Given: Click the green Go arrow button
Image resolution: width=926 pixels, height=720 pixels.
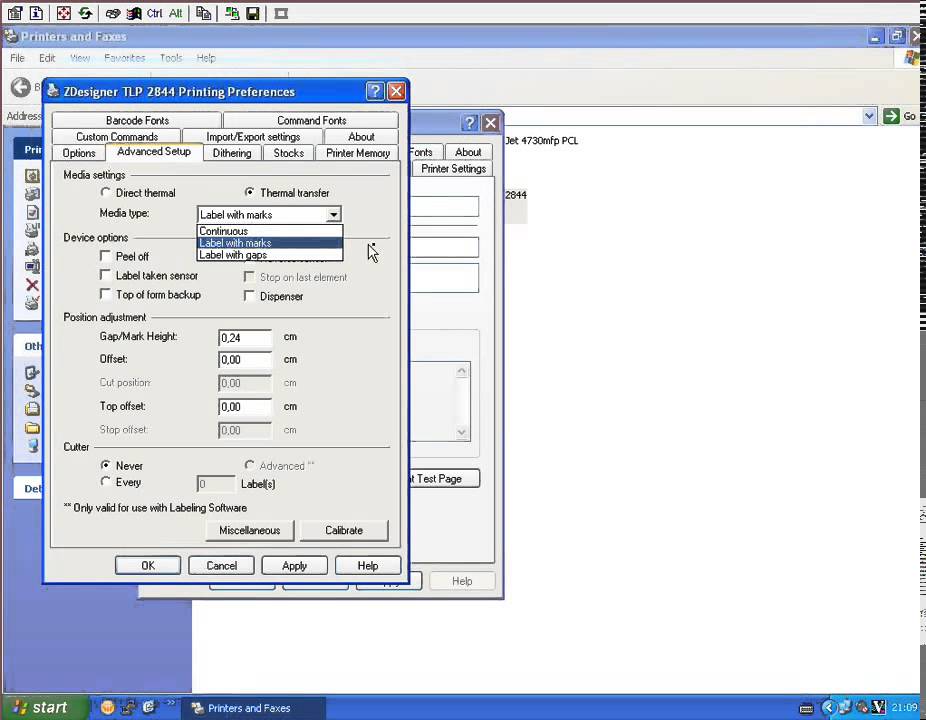Looking at the screenshot, I should click(891, 116).
